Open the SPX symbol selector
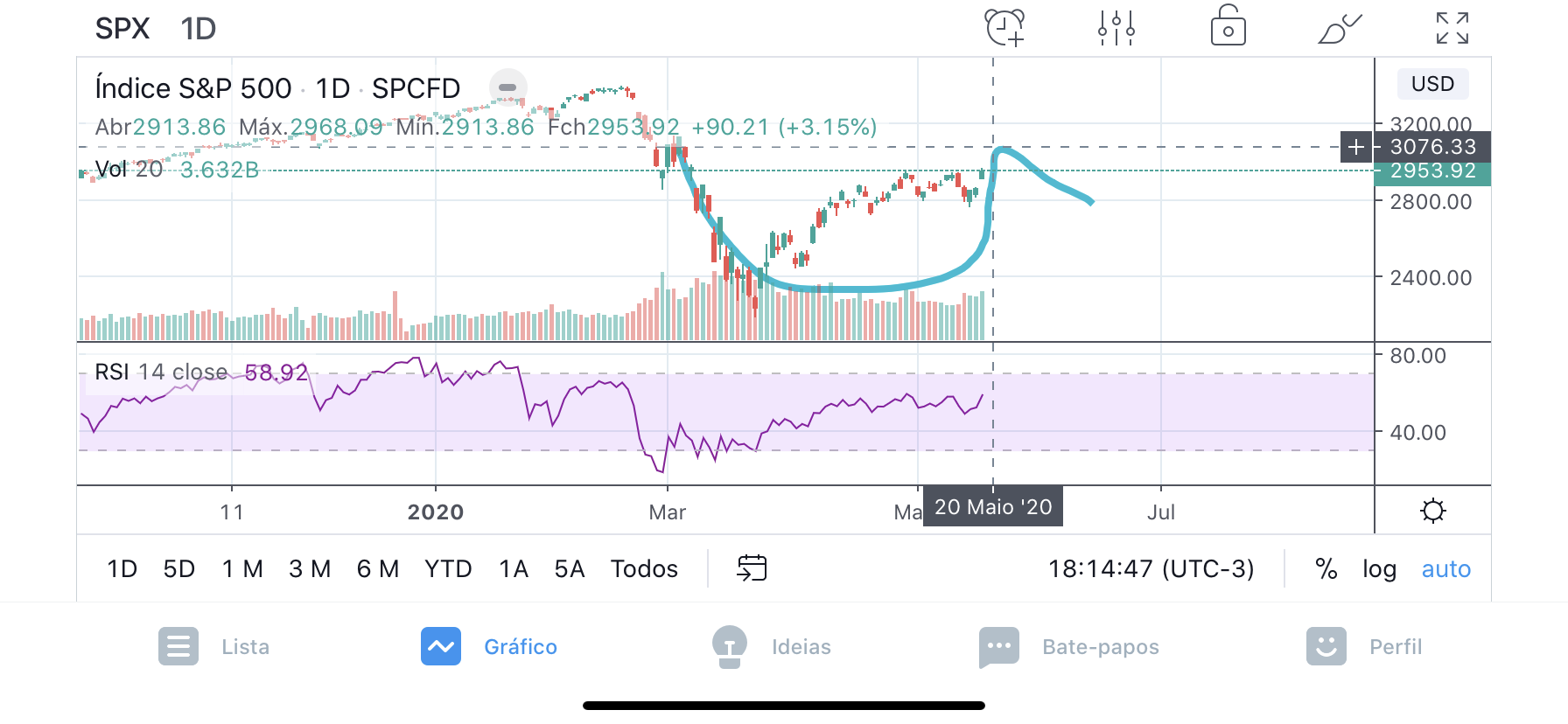Viewport: 1568px width, 724px height. (x=122, y=29)
